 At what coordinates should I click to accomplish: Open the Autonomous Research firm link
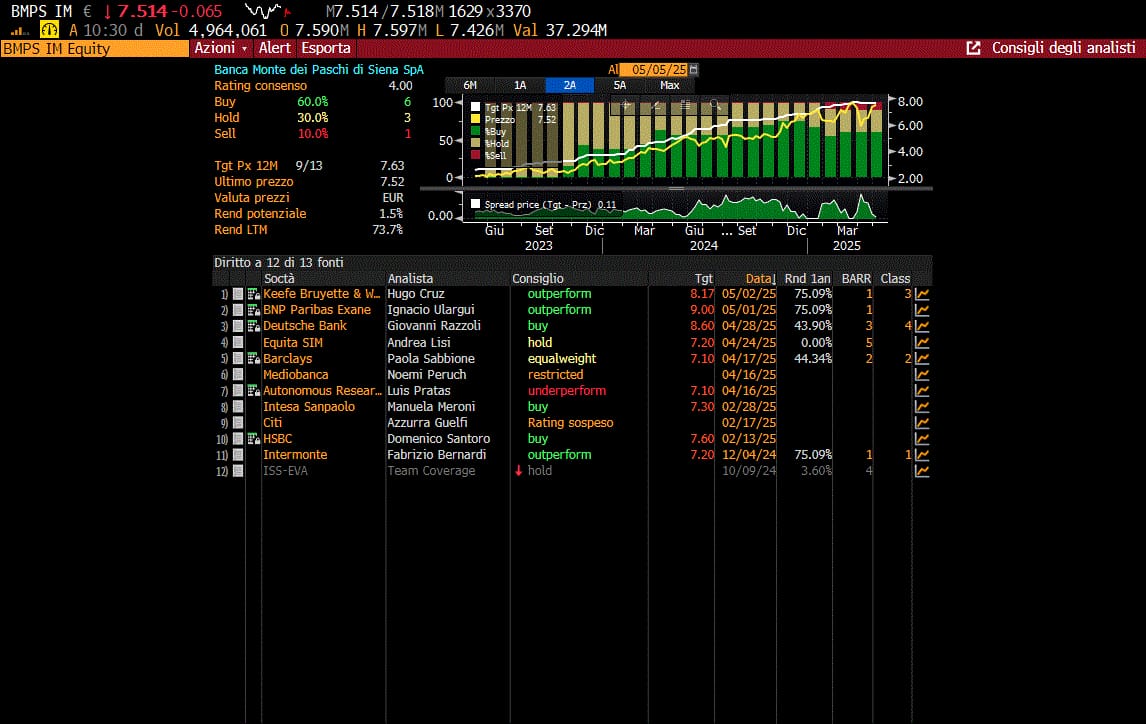pyautogui.click(x=322, y=390)
